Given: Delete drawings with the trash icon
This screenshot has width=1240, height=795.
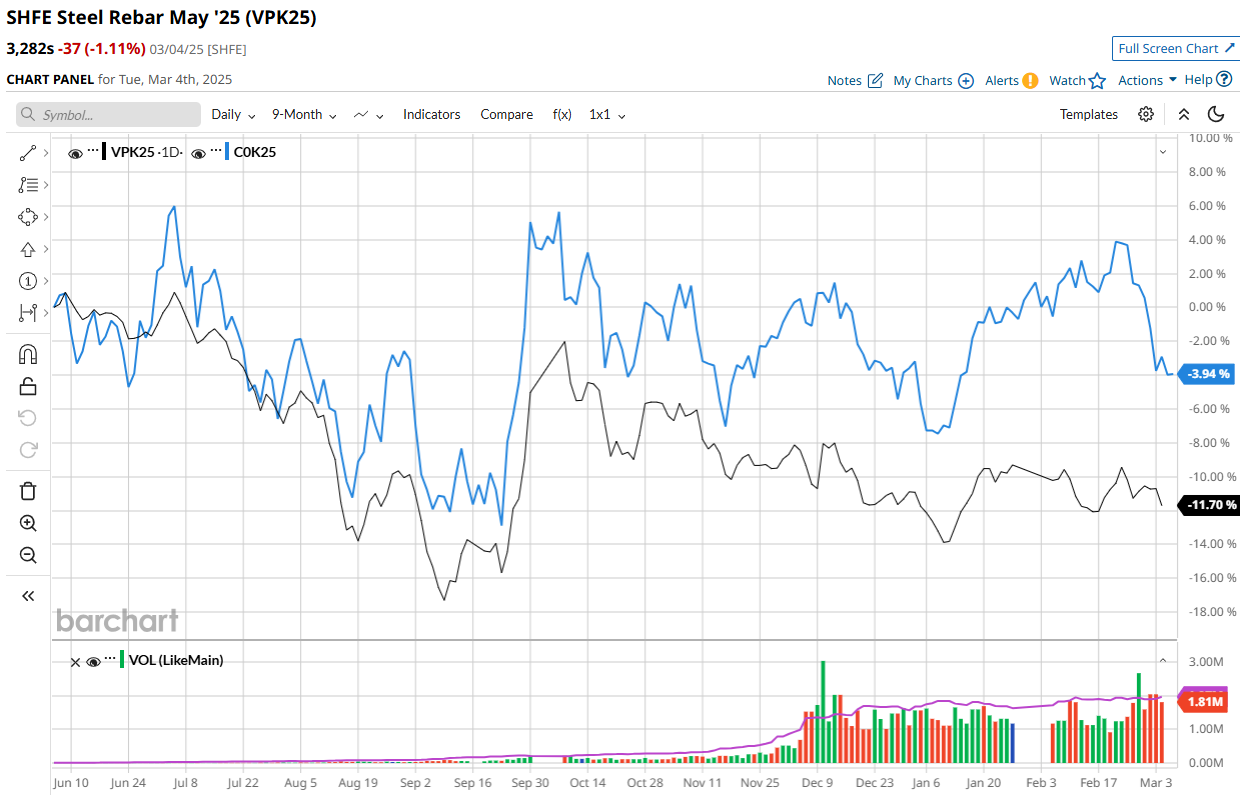Looking at the screenshot, I should pyautogui.click(x=28, y=491).
